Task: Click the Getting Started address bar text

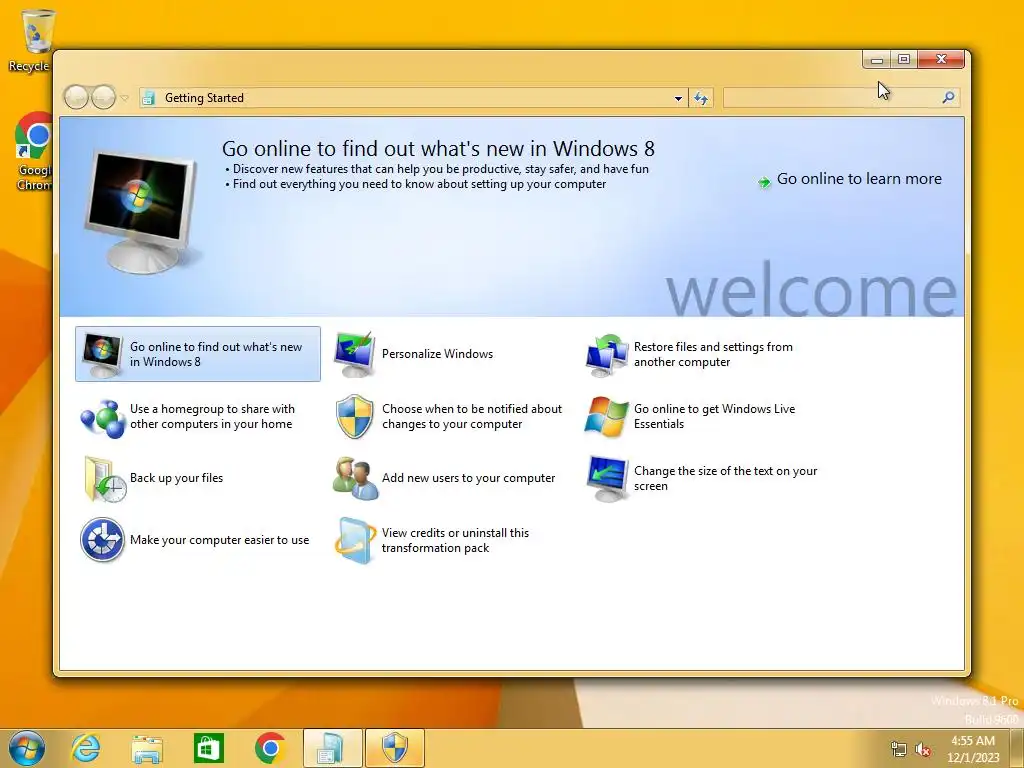Action: coord(204,98)
